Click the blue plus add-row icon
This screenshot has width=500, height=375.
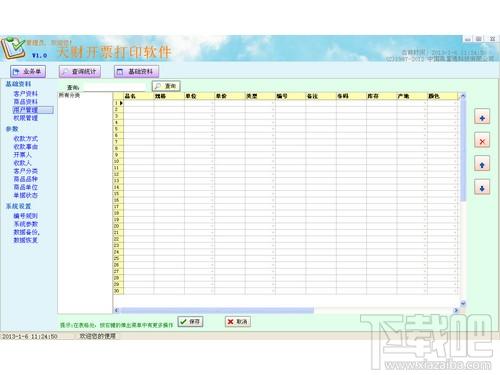482,117
